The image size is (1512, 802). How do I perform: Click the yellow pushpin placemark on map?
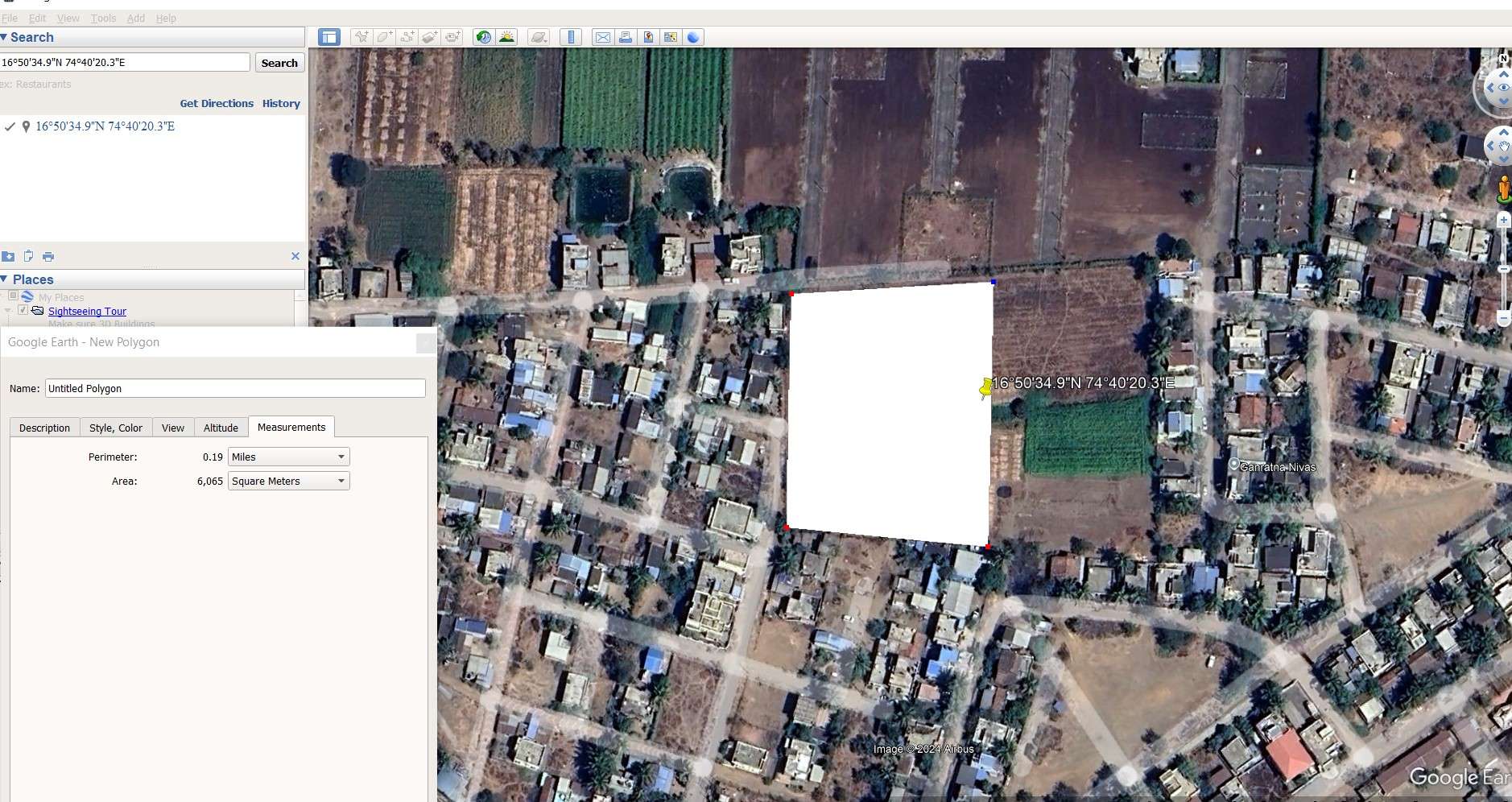[x=985, y=389]
